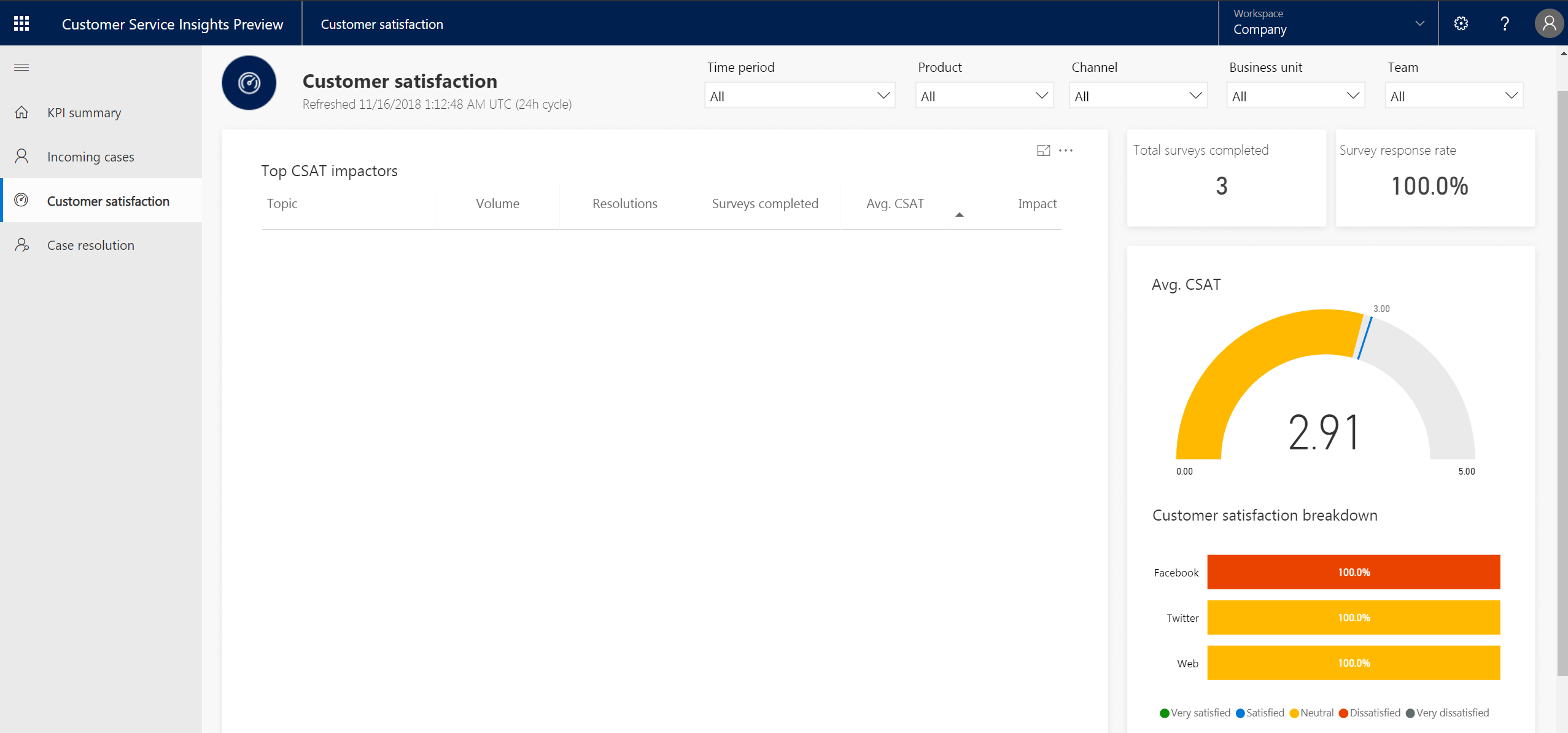Sort table by Impact column header

click(1037, 204)
